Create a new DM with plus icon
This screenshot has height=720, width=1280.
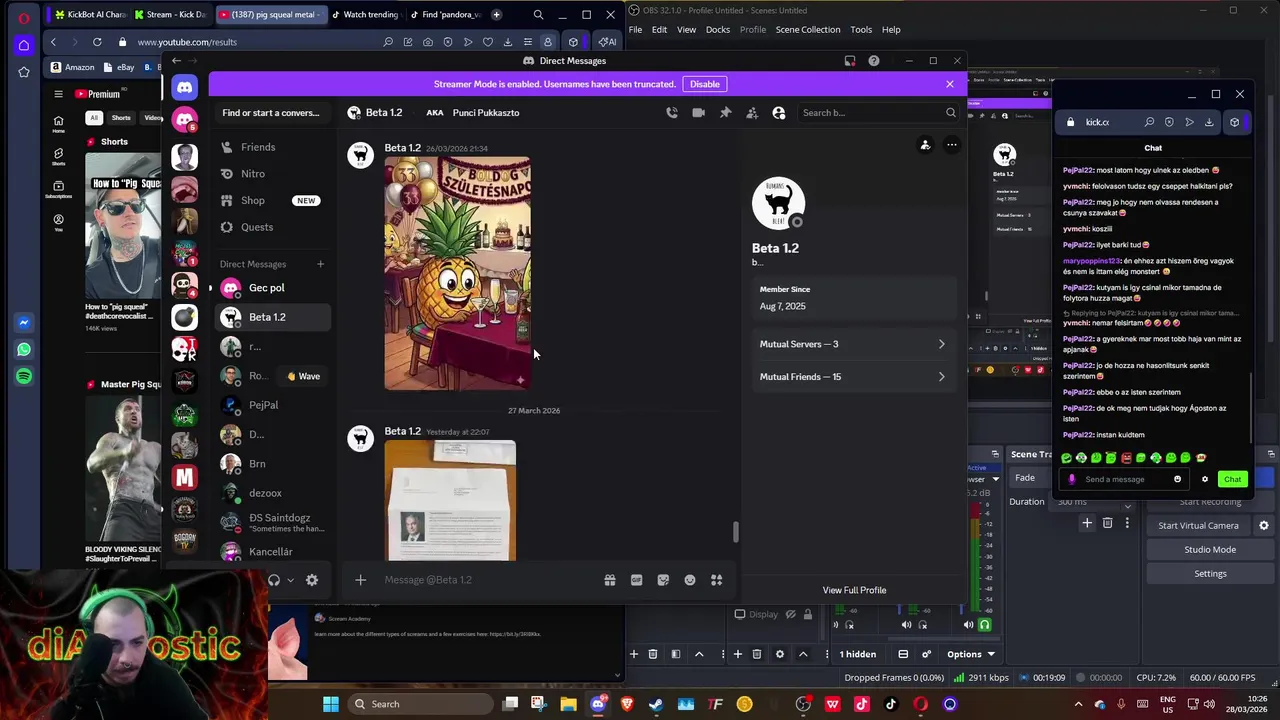[320, 264]
